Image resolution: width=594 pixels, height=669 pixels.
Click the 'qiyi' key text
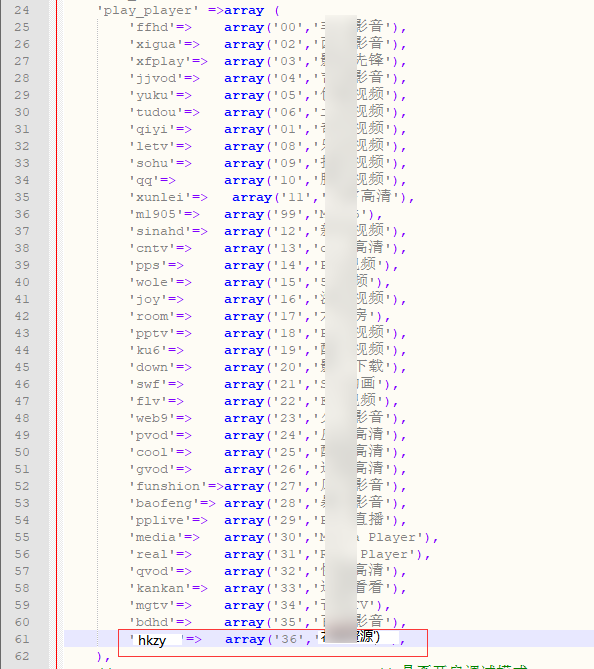(x=152, y=130)
